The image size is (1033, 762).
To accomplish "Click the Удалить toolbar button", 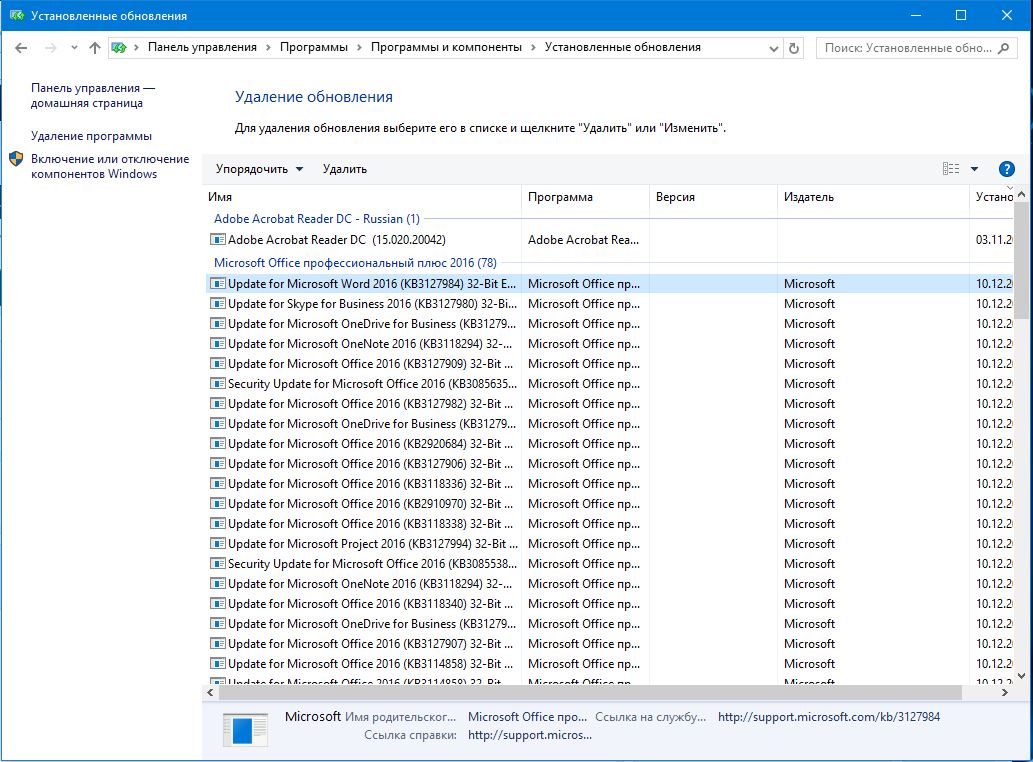I will pyautogui.click(x=345, y=169).
